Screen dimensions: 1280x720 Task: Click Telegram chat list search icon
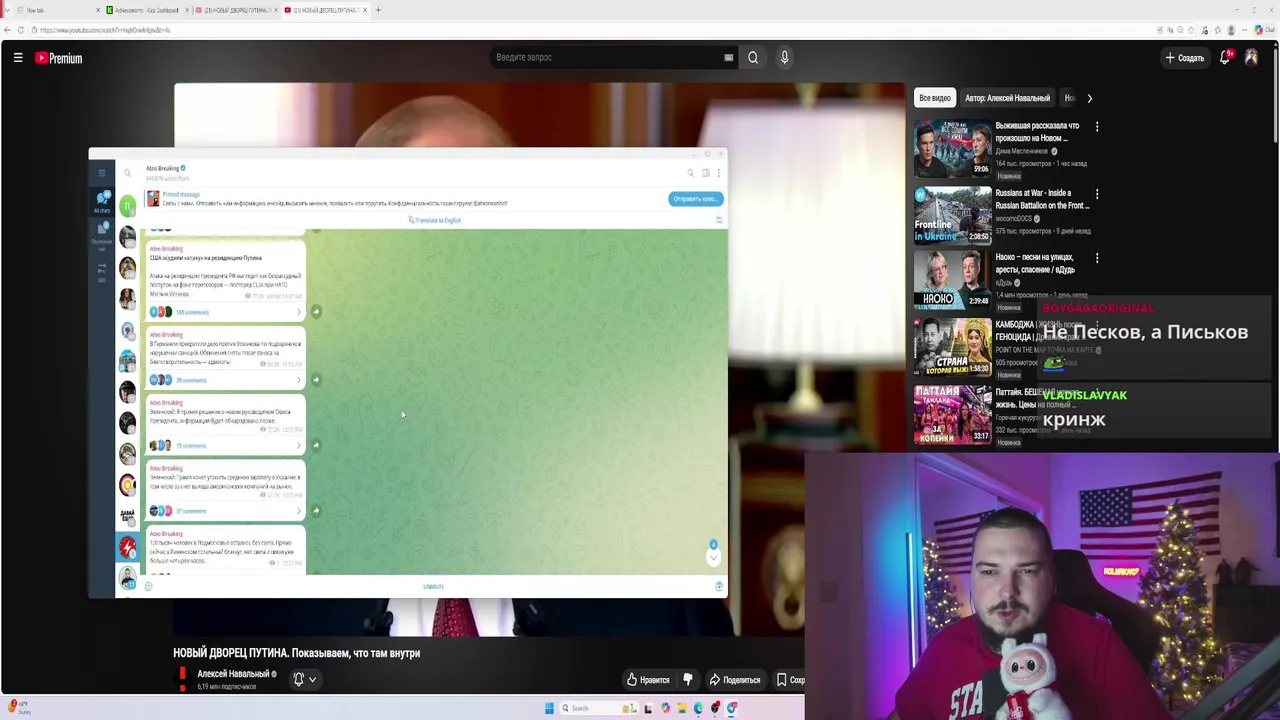[x=127, y=173]
